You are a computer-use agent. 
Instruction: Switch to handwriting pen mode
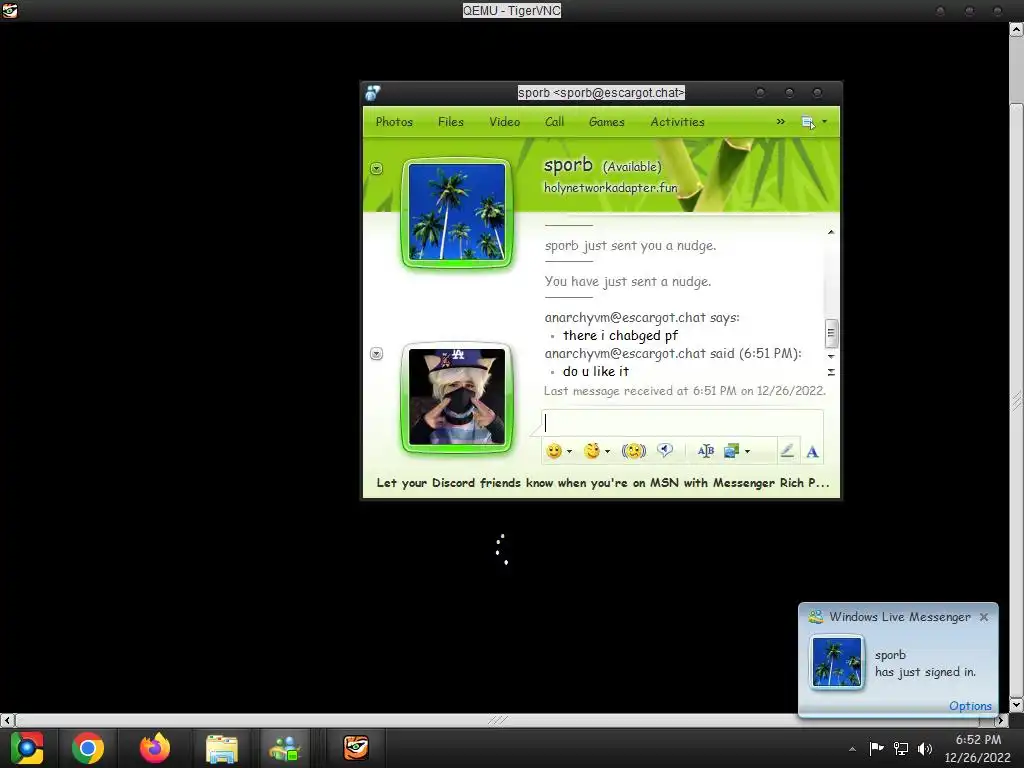(787, 451)
